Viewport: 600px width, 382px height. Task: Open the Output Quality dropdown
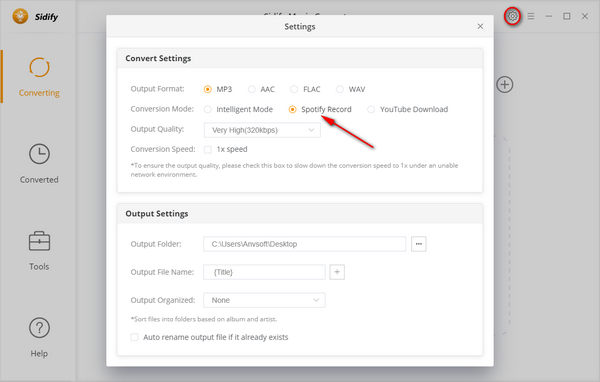click(x=262, y=130)
